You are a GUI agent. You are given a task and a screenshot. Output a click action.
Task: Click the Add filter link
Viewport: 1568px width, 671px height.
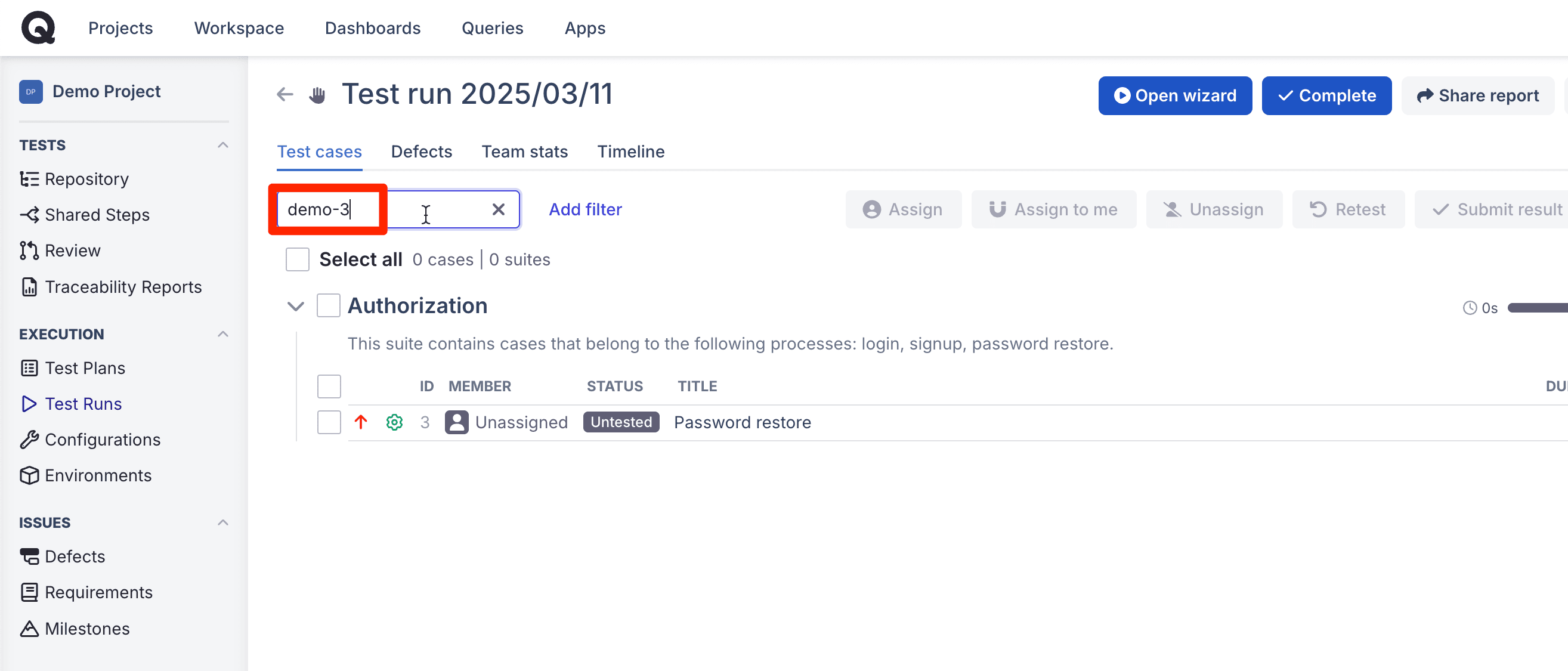pyautogui.click(x=585, y=209)
